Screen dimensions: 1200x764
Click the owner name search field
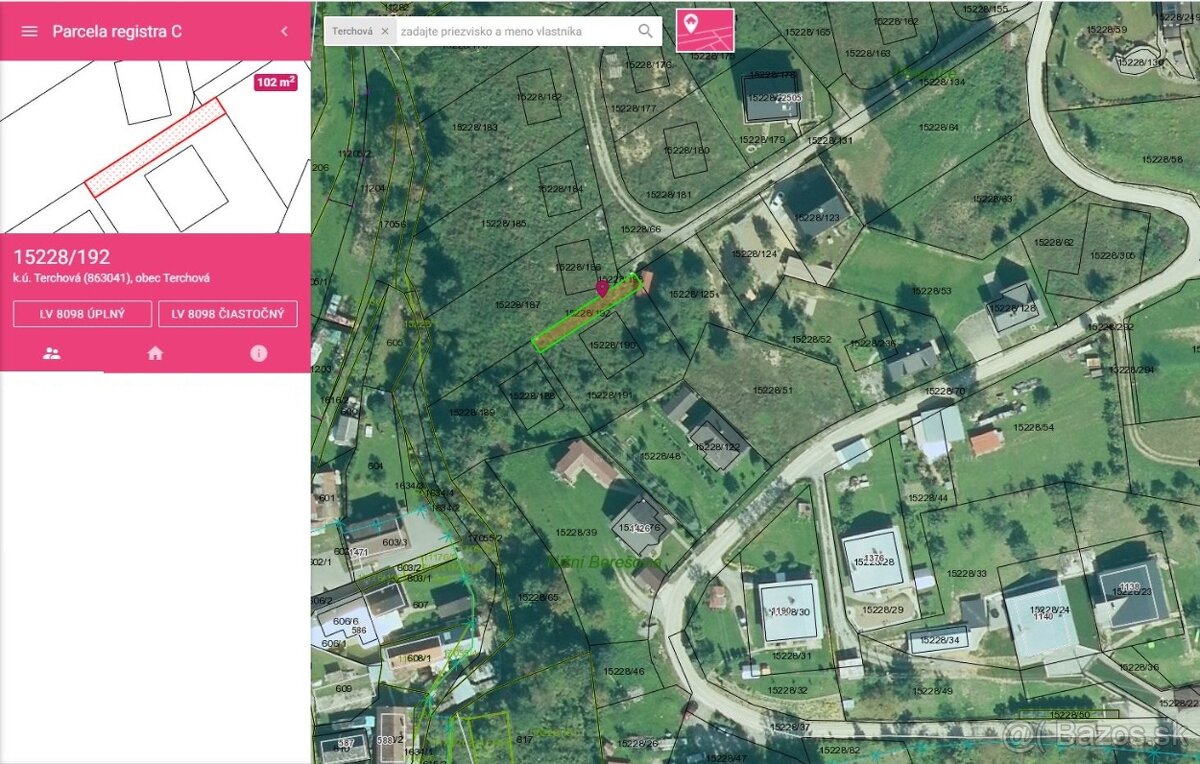click(515, 31)
